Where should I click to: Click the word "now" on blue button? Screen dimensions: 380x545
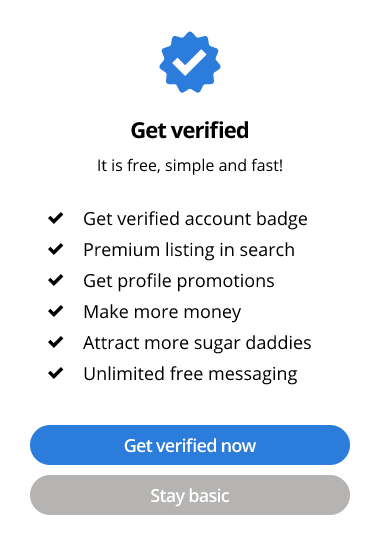click(x=238, y=446)
